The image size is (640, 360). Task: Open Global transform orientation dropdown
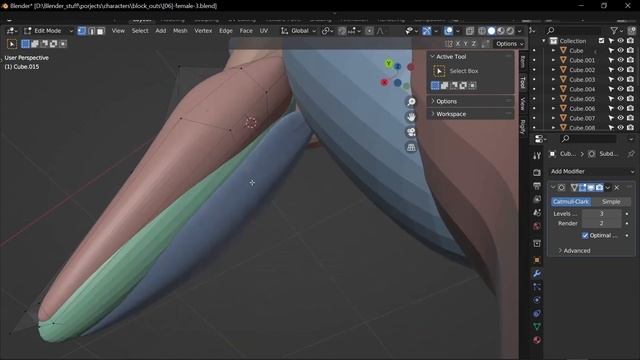(299, 31)
